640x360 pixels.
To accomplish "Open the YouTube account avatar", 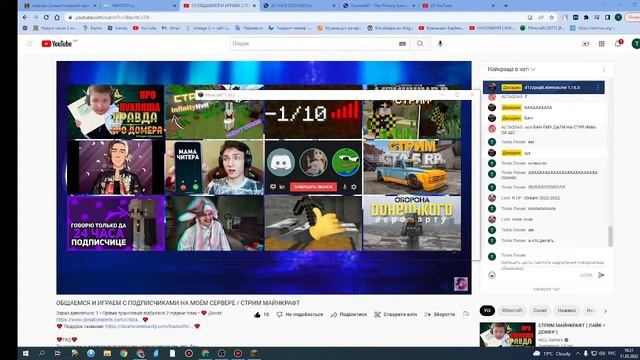I will point(635,44).
